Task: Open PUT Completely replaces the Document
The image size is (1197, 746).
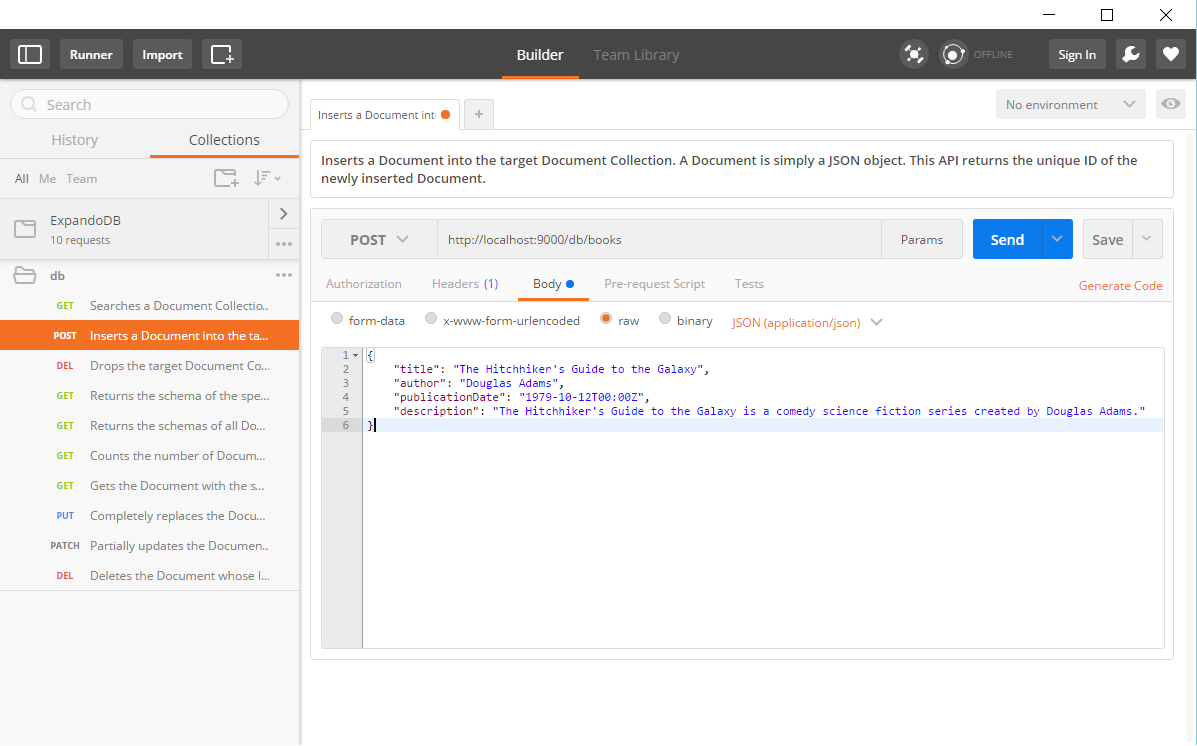Action: (x=150, y=515)
